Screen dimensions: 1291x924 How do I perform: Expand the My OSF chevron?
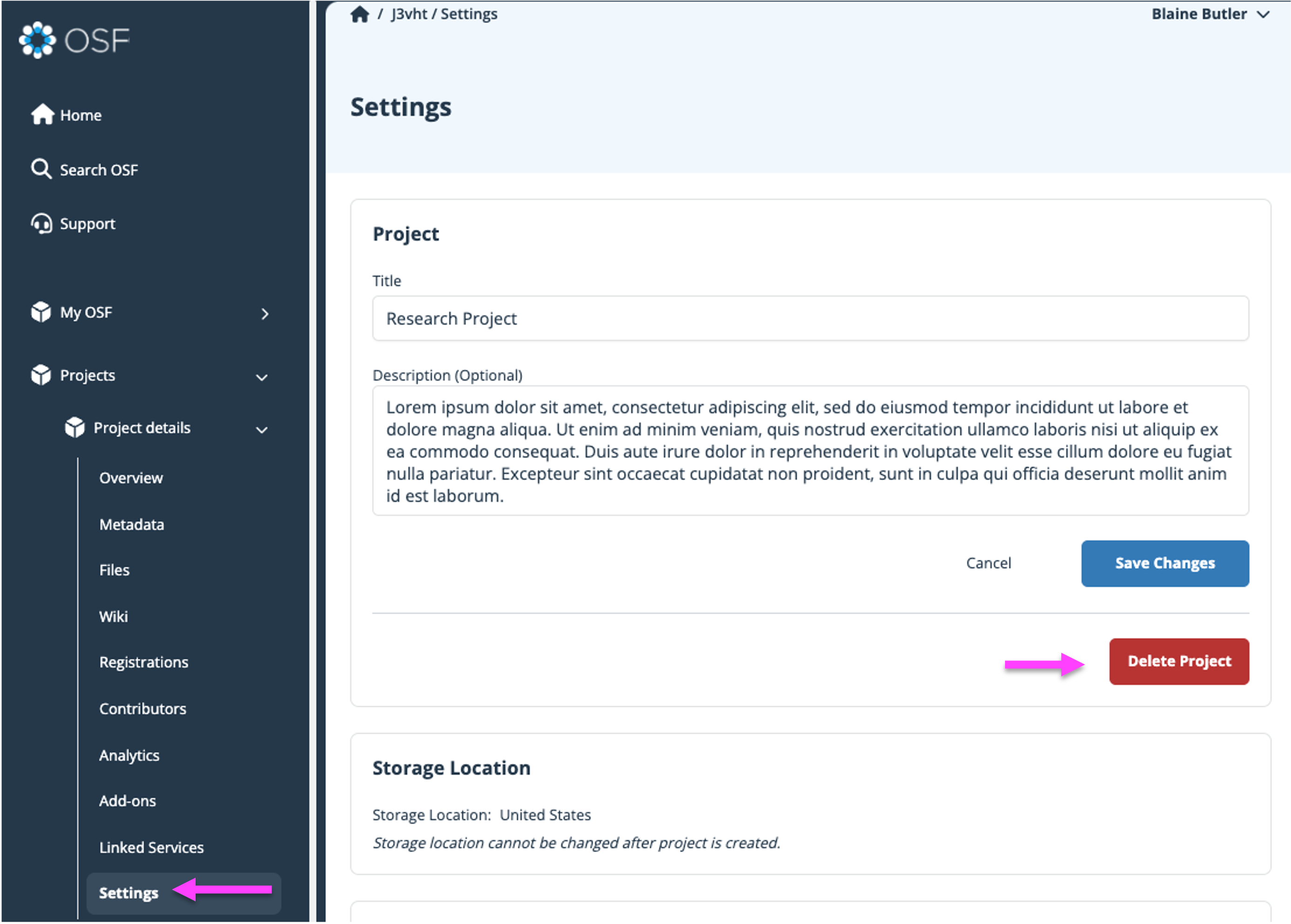[265, 313]
